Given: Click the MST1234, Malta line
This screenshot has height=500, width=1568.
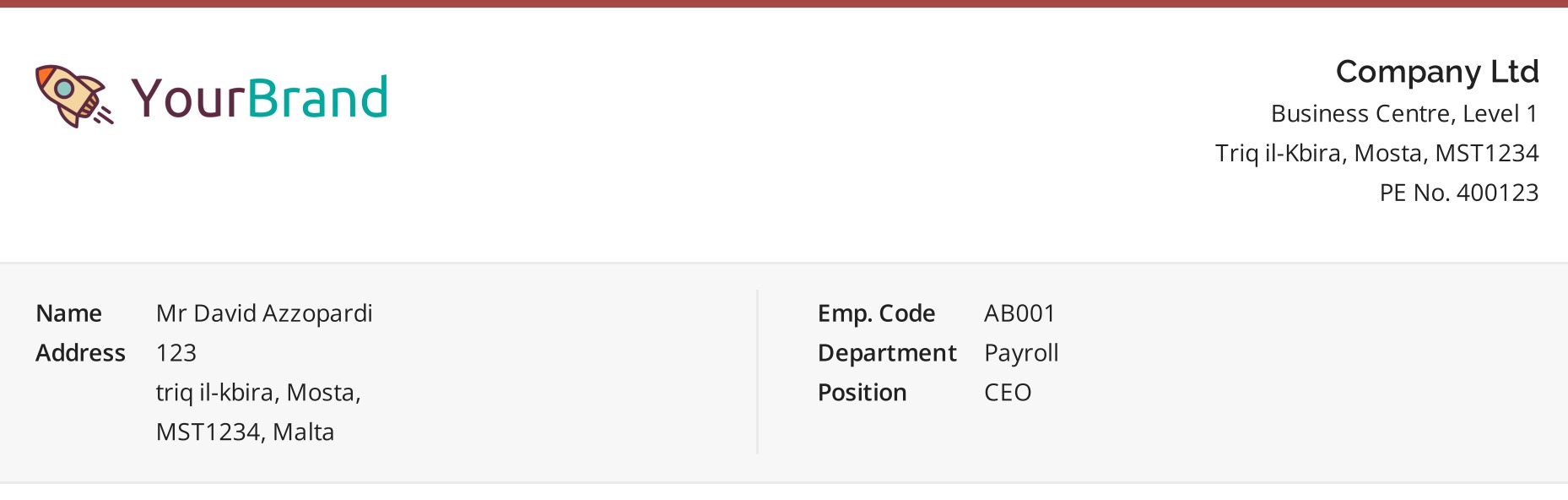Looking at the screenshot, I should pyautogui.click(x=245, y=432).
